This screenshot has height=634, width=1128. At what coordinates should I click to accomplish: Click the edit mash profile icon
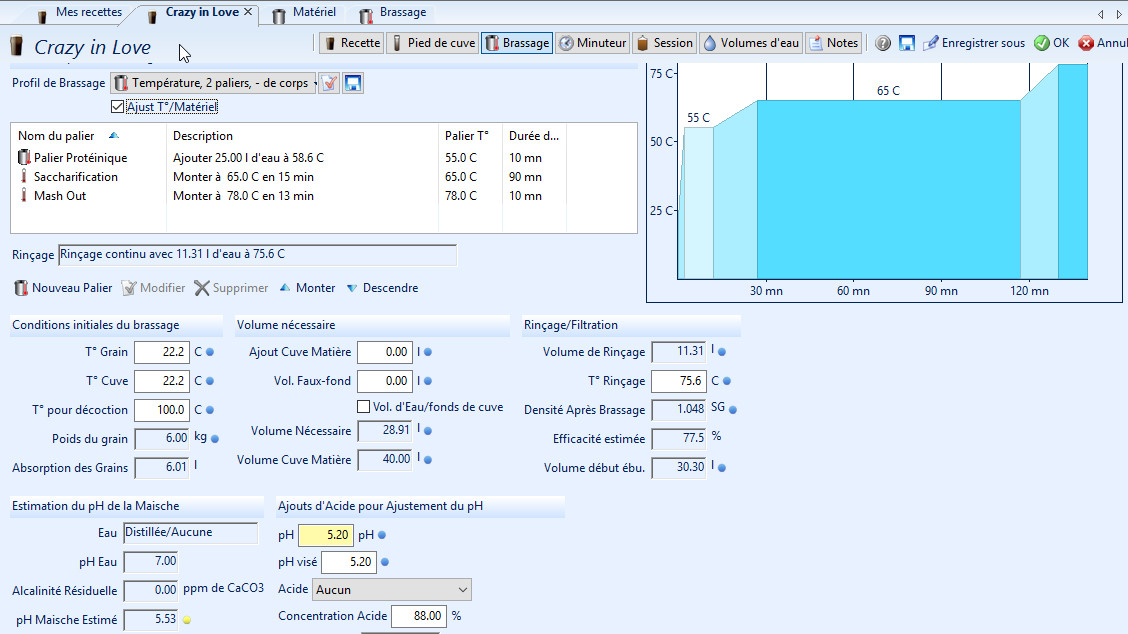pyautogui.click(x=330, y=83)
